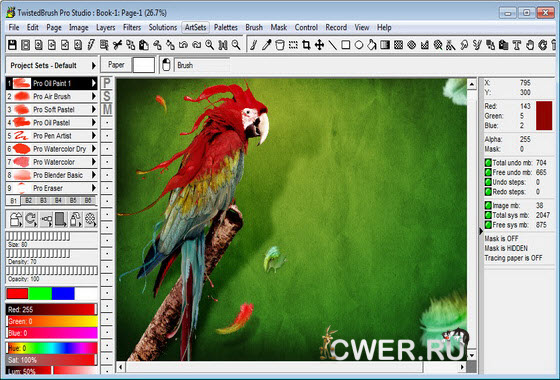This screenshot has width=560, height=380.
Task: Click the checkerboard pattern tool icon
Action: 398,45
